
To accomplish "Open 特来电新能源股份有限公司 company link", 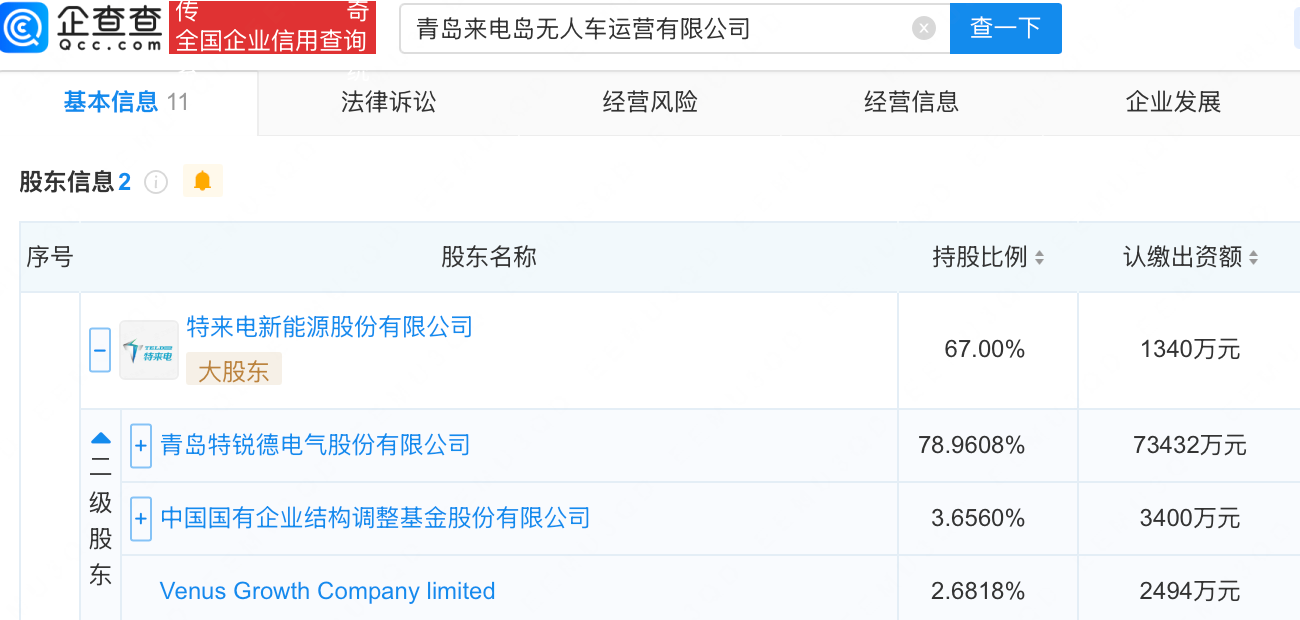I will point(329,327).
